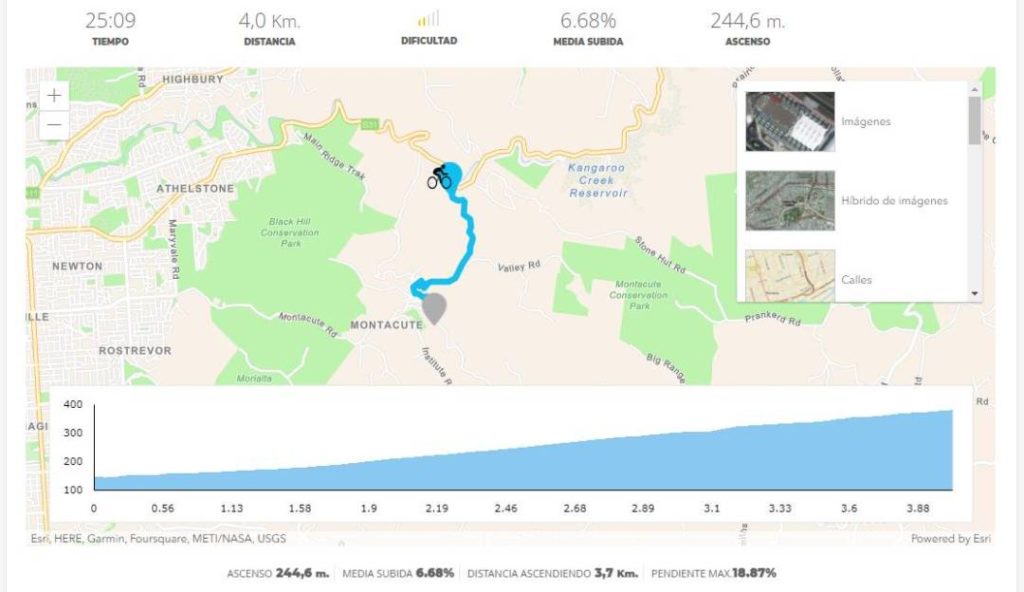Click the difficulty signal bars icon
The image size is (1024, 592).
[428, 18]
